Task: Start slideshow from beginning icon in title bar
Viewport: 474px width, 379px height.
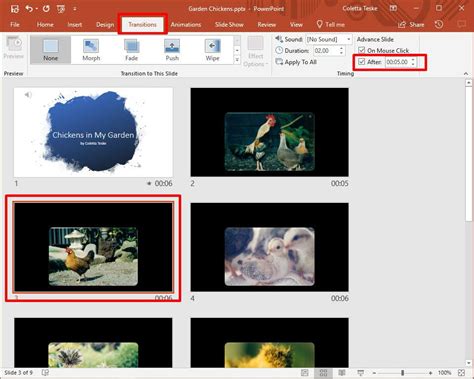Action: [61, 9]
